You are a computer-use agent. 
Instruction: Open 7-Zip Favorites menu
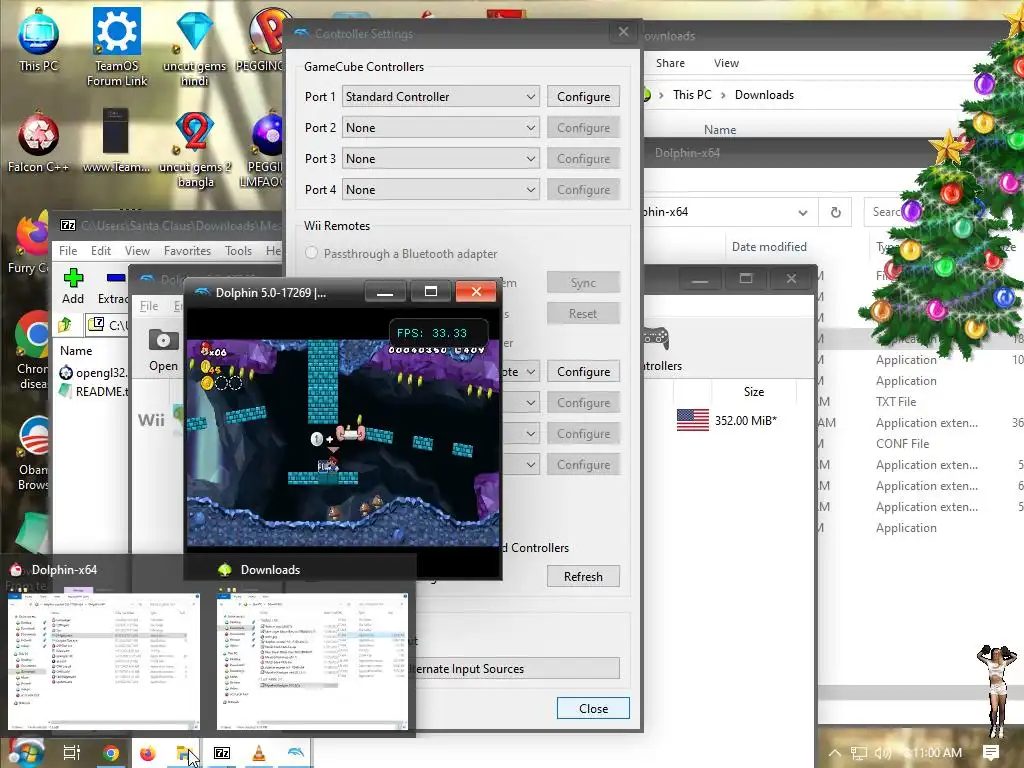point(187,251)
